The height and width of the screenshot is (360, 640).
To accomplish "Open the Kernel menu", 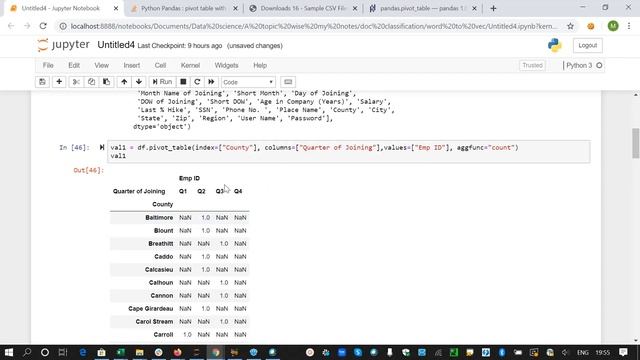I will click(190, 65).
